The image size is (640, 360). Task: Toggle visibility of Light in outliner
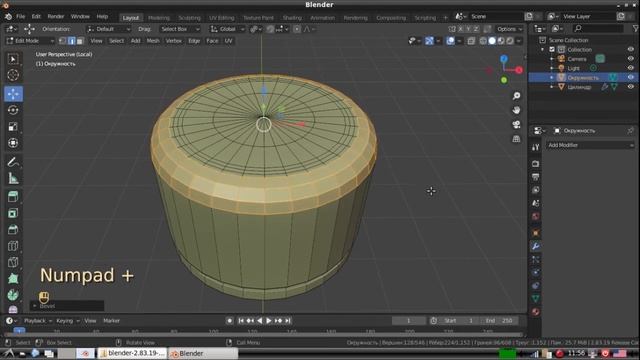pyautogui.click(x=631, y=68)
